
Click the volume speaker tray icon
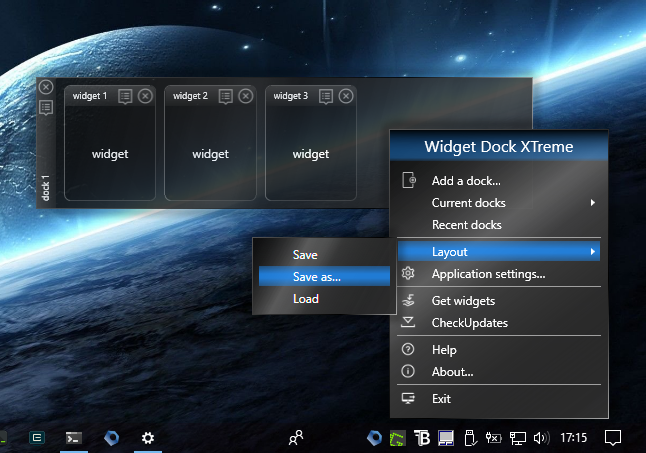[542, 438]
